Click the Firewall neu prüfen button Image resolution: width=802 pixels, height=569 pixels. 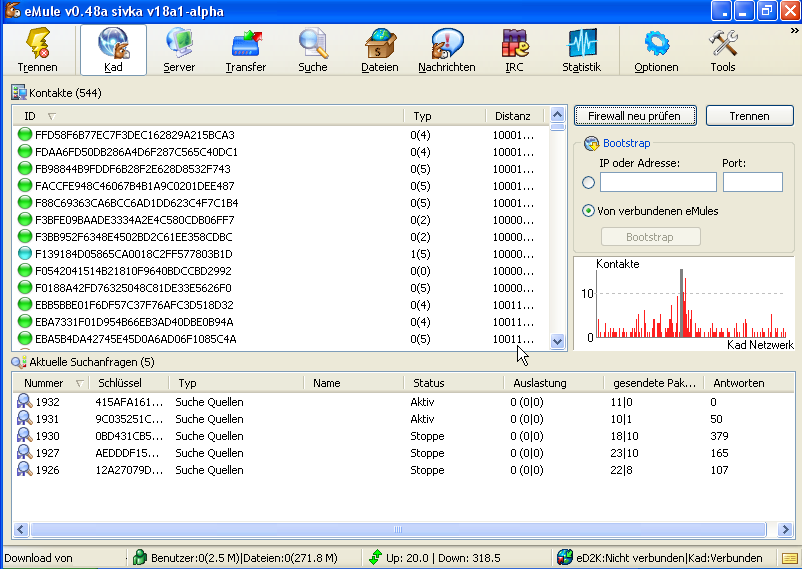point(635,116)
